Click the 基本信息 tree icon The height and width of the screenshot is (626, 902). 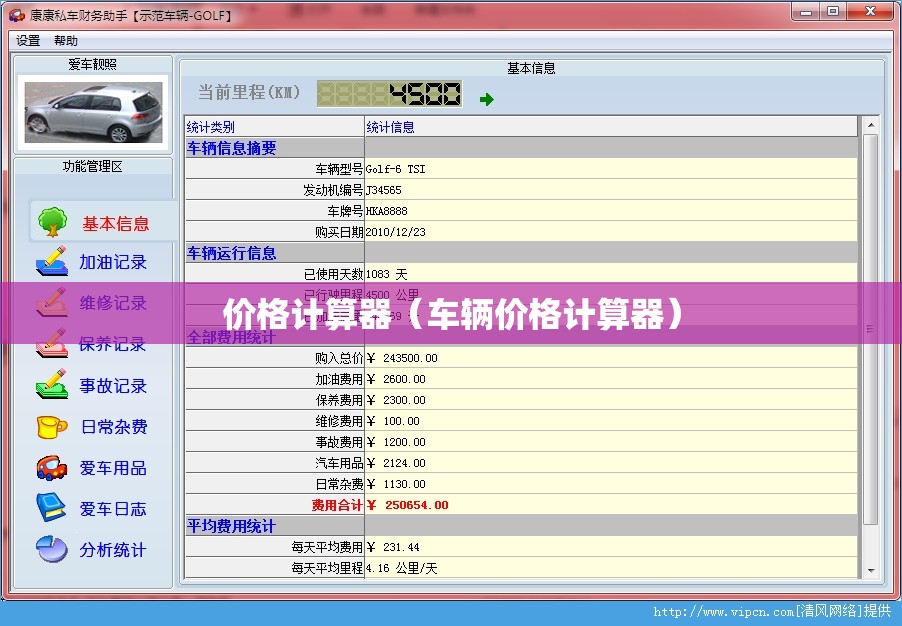pyautogui.click(x=52, y=222)
